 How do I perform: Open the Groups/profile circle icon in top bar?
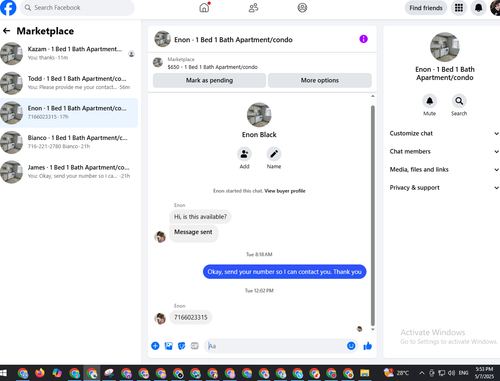[x=302, y=7]
